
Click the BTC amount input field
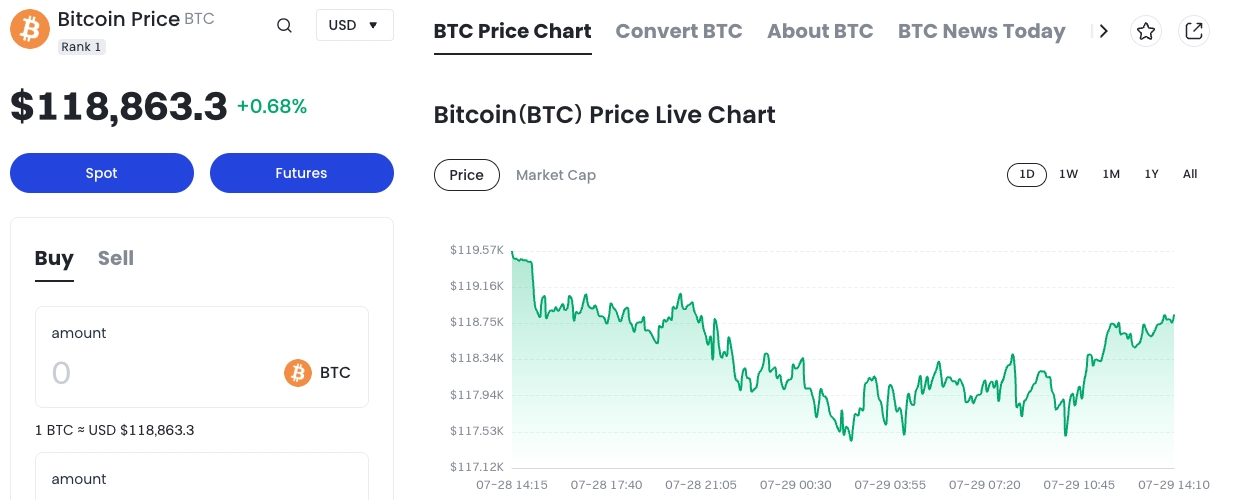coord(150,373)
